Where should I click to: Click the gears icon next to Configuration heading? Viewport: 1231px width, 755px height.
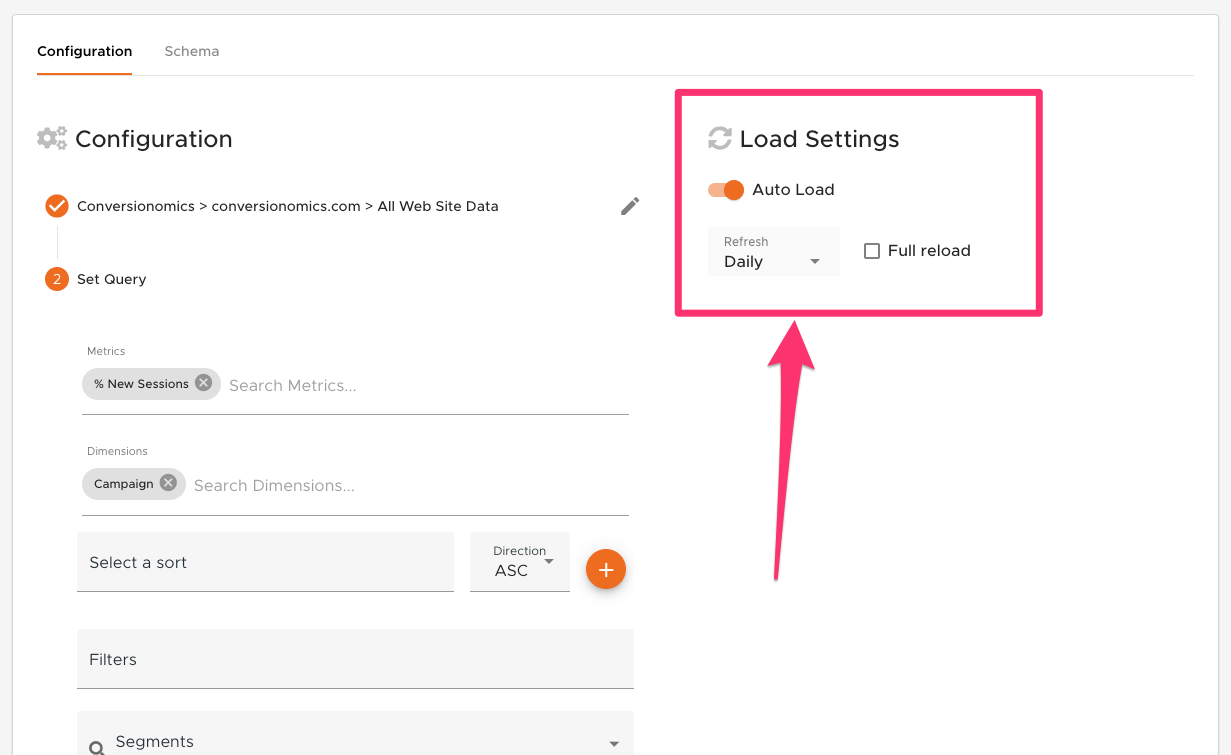(x=52, y=139)
